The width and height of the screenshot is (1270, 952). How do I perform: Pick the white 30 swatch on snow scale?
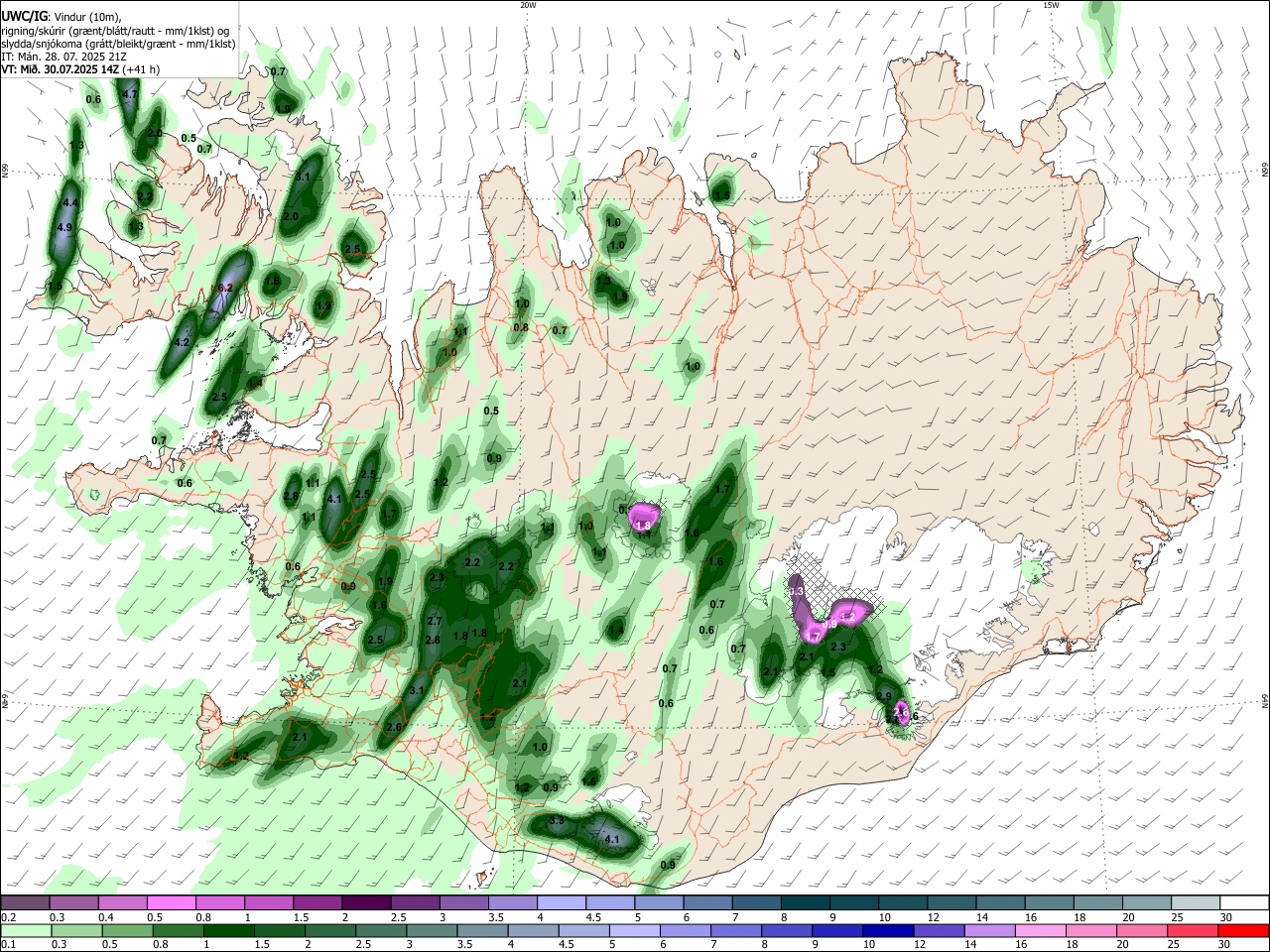pyautogui.click(x=1245, y=903)
